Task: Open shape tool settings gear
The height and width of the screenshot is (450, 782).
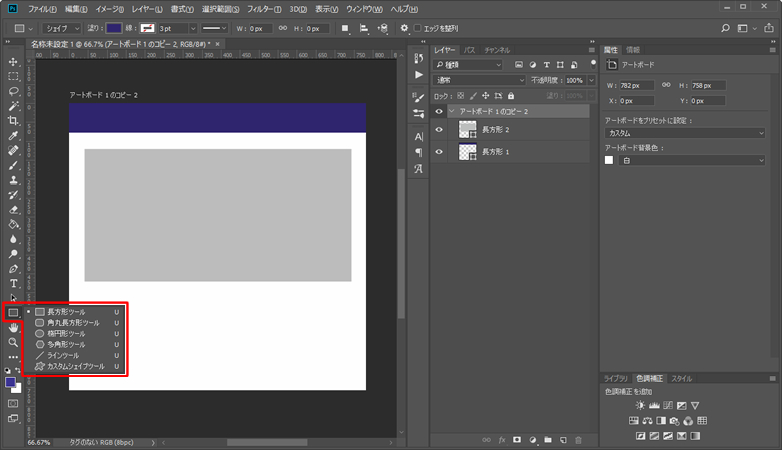Action: pos(404,28)
